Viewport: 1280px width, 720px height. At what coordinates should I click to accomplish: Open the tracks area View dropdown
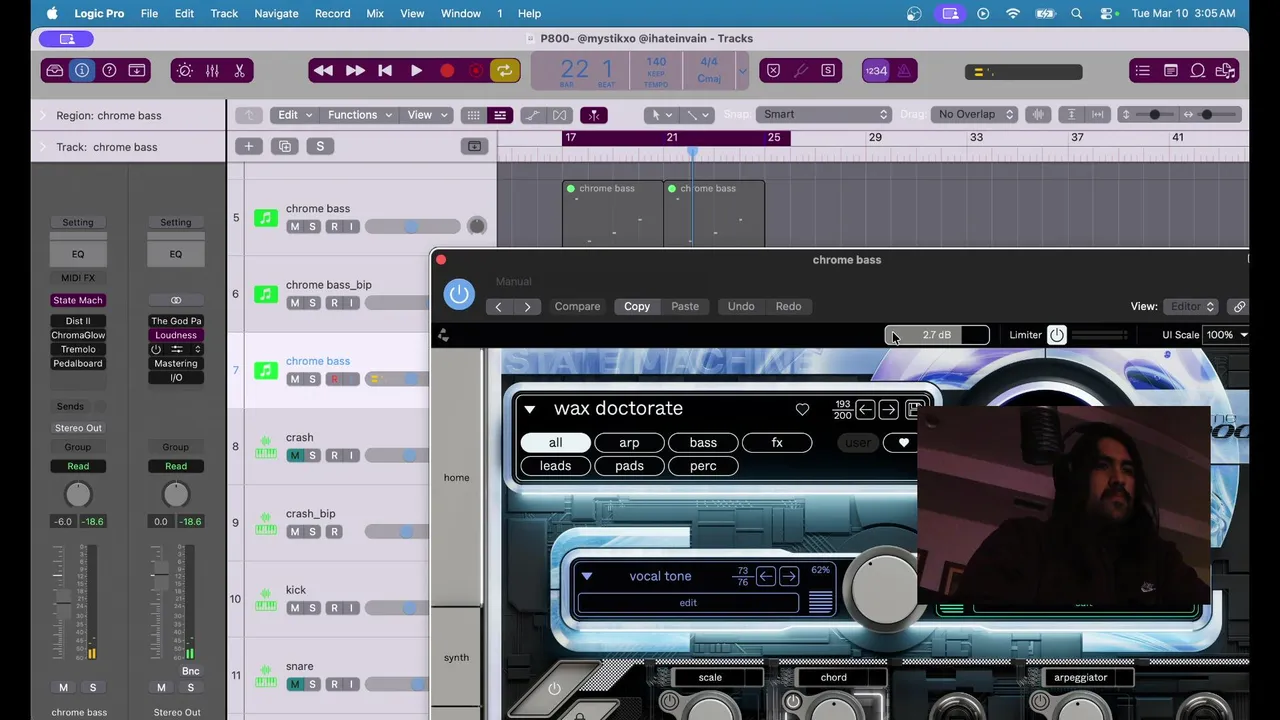pyautogui.click(x=426, y=115)
